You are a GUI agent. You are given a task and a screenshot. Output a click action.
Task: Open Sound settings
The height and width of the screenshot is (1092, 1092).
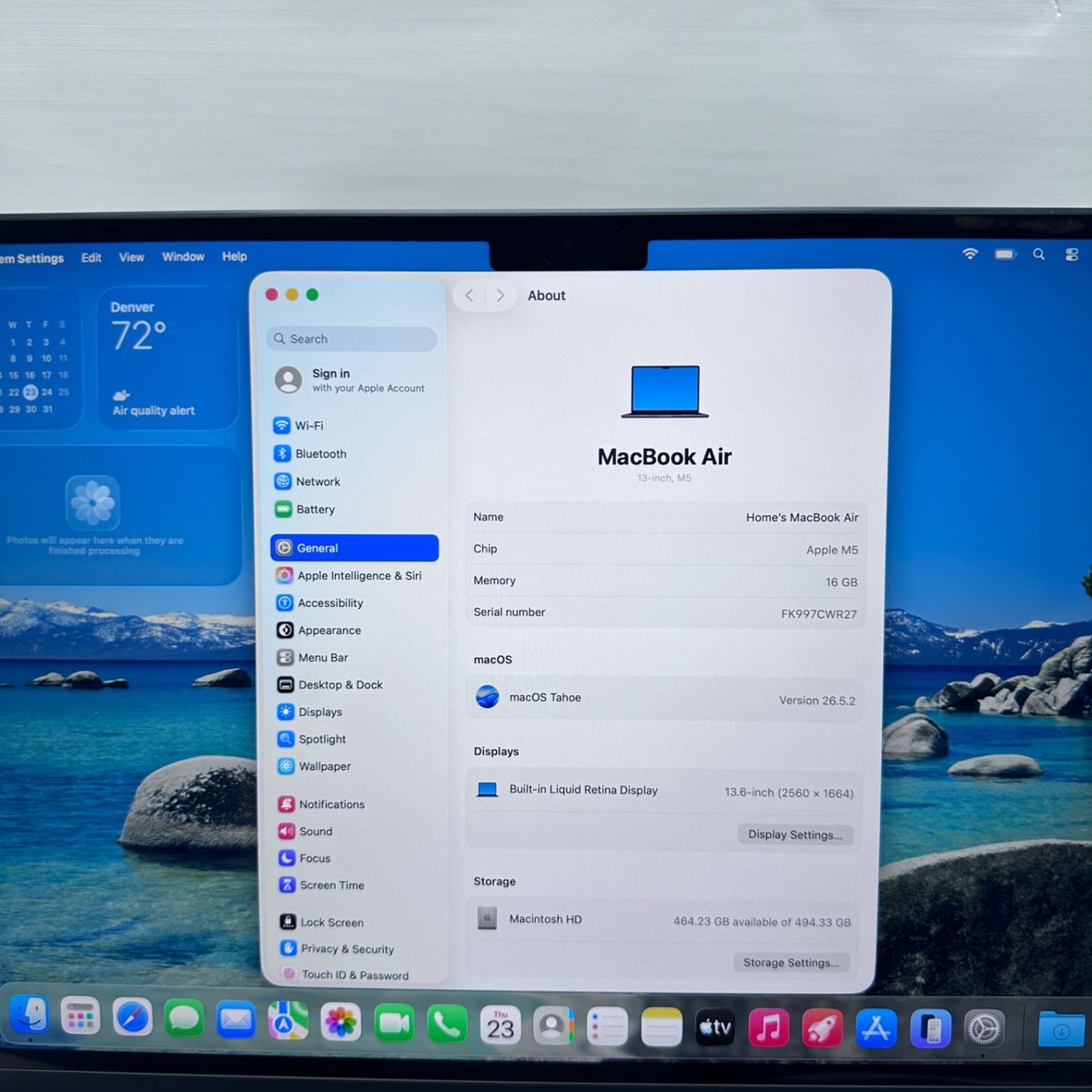(355, 831)
